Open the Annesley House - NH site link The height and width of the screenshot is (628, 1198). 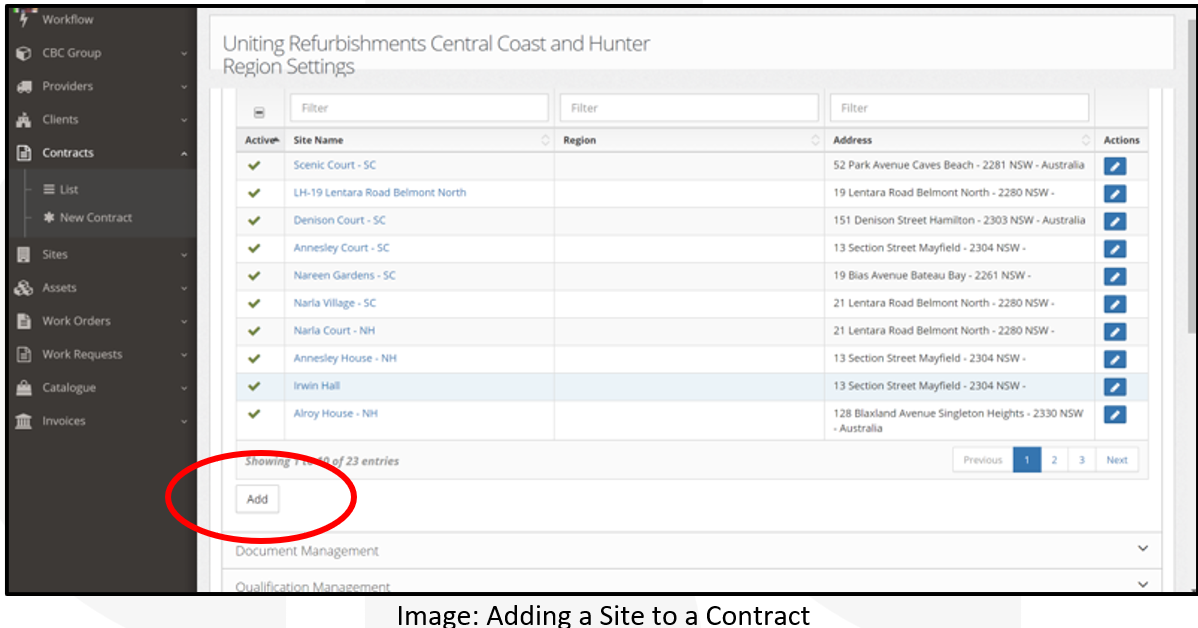click(345, 358)
